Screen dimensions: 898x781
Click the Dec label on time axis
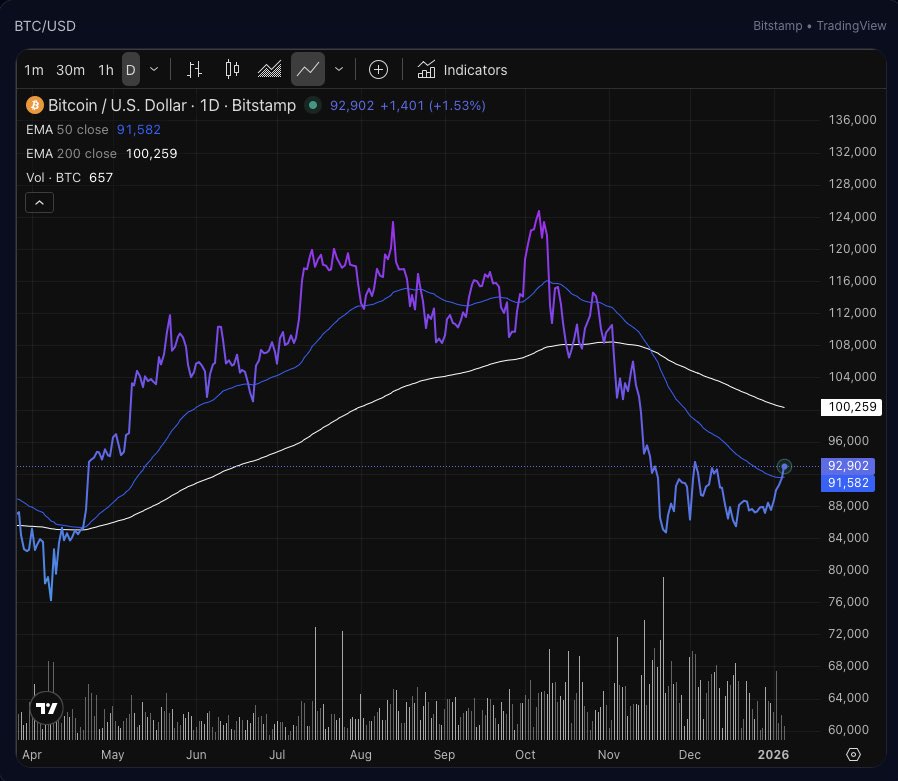[x=690, y=755]
